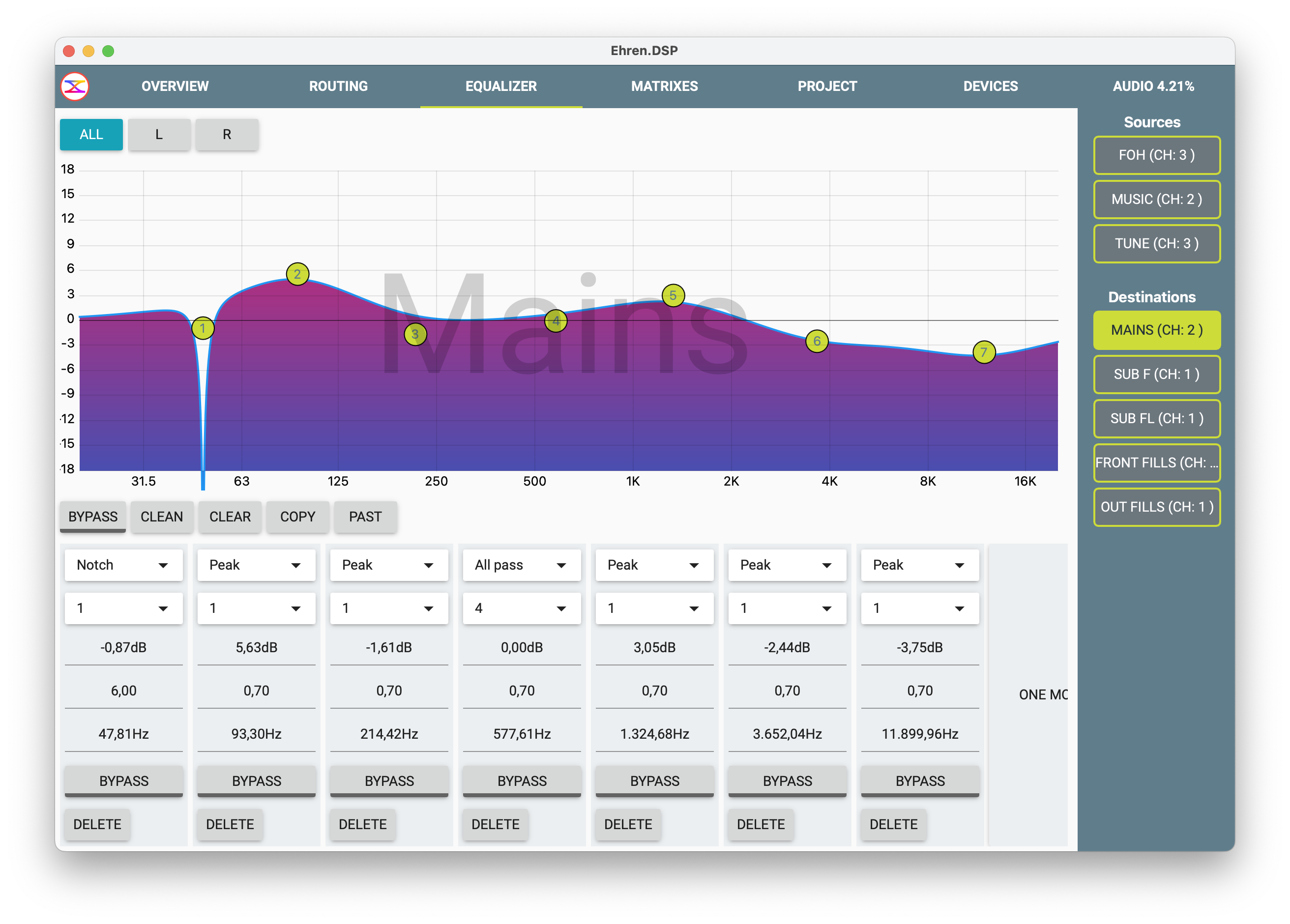Delete the 11.899,96Hz Peak band
Image resolution: width=1290 pixels, height=924 pixels.
tap(893, 824)
